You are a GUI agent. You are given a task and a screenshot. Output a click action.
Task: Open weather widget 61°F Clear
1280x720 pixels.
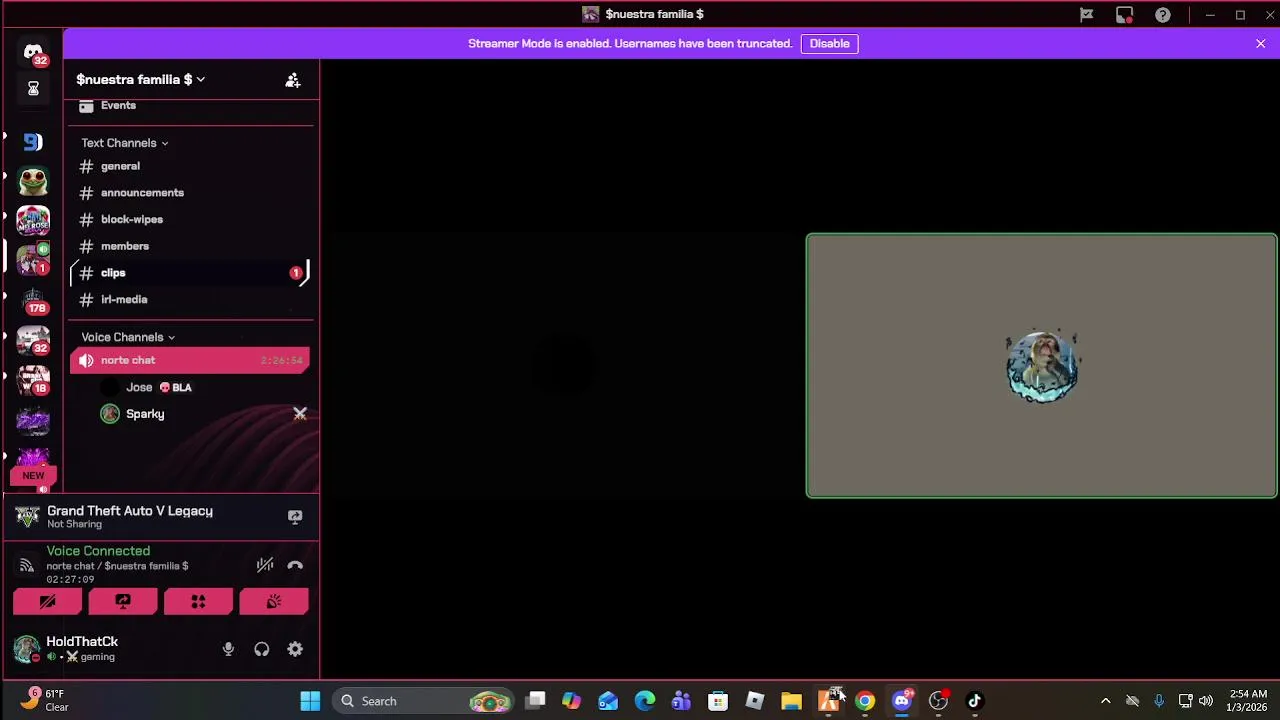pyautogui.click(x=46, y=700)
